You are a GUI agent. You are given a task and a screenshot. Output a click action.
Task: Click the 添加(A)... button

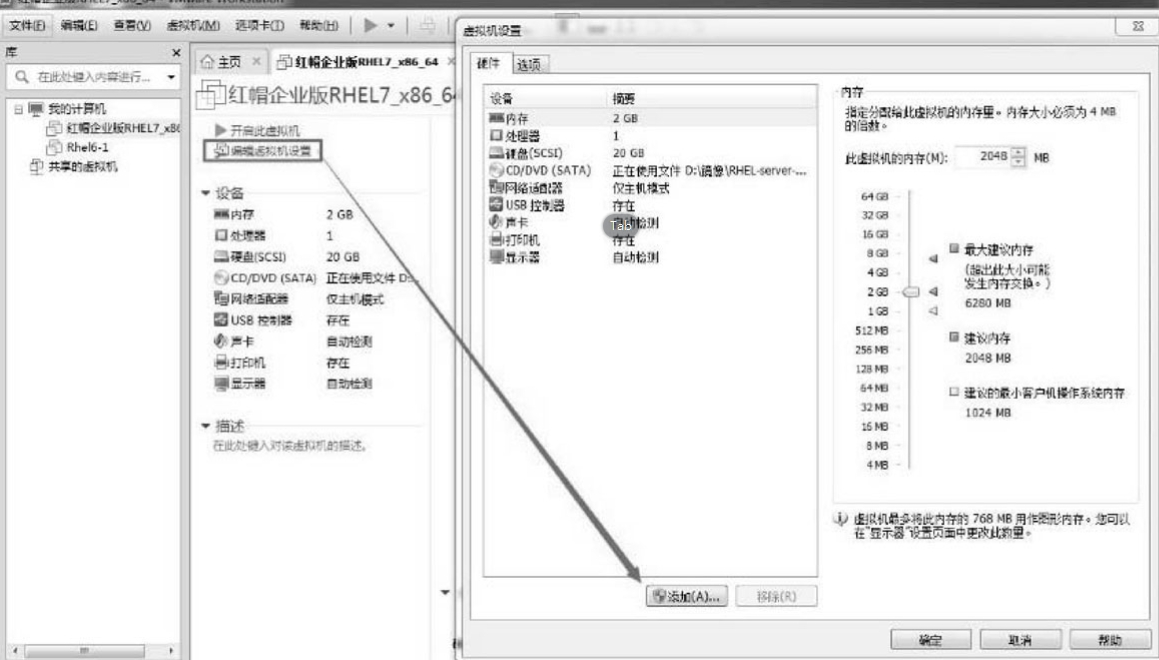(x=687, y=596)
